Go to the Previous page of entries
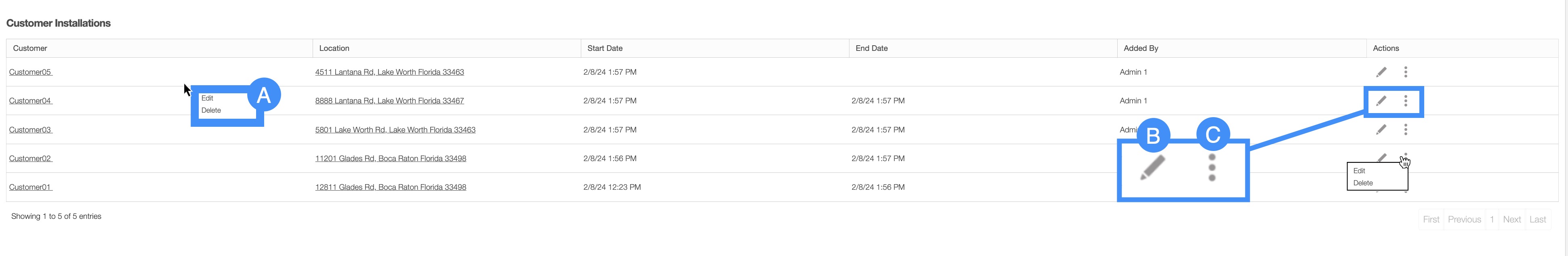 1464,220
